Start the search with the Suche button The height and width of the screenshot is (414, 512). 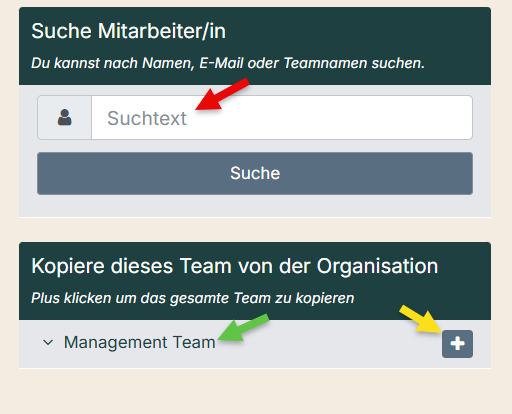[x=255, y=173]
